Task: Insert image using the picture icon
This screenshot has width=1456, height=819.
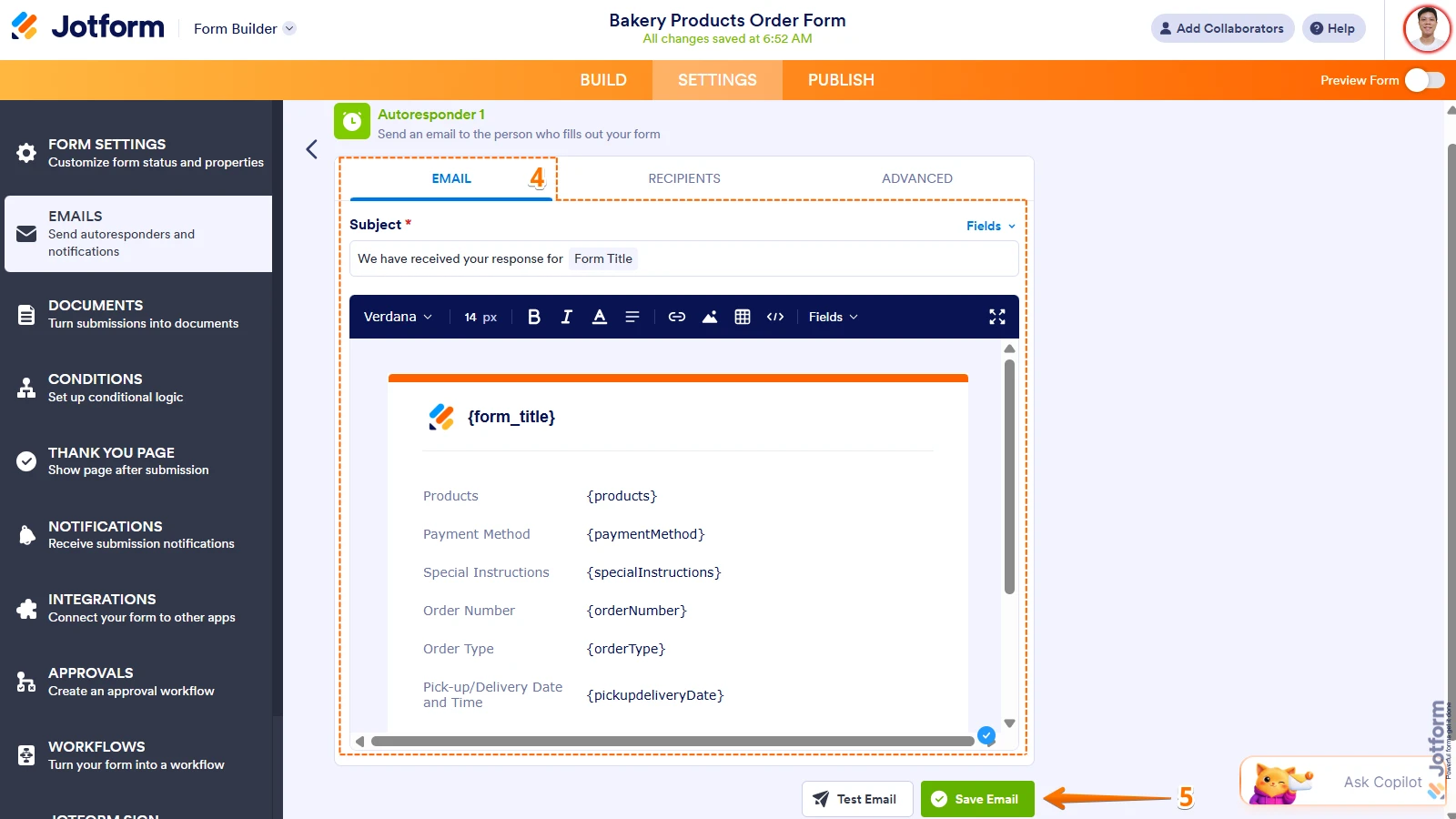Action: 710,317
